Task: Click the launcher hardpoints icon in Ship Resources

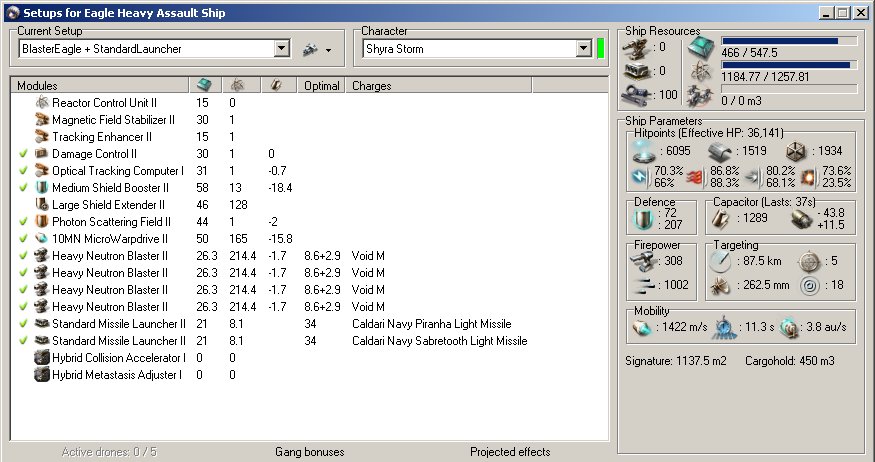Action: [x=637, y=71]
